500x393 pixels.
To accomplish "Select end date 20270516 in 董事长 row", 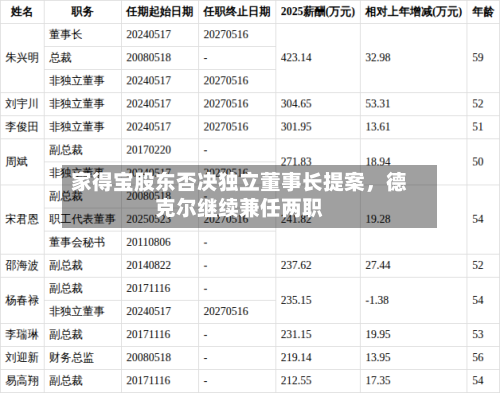I will tap(226, 34).
